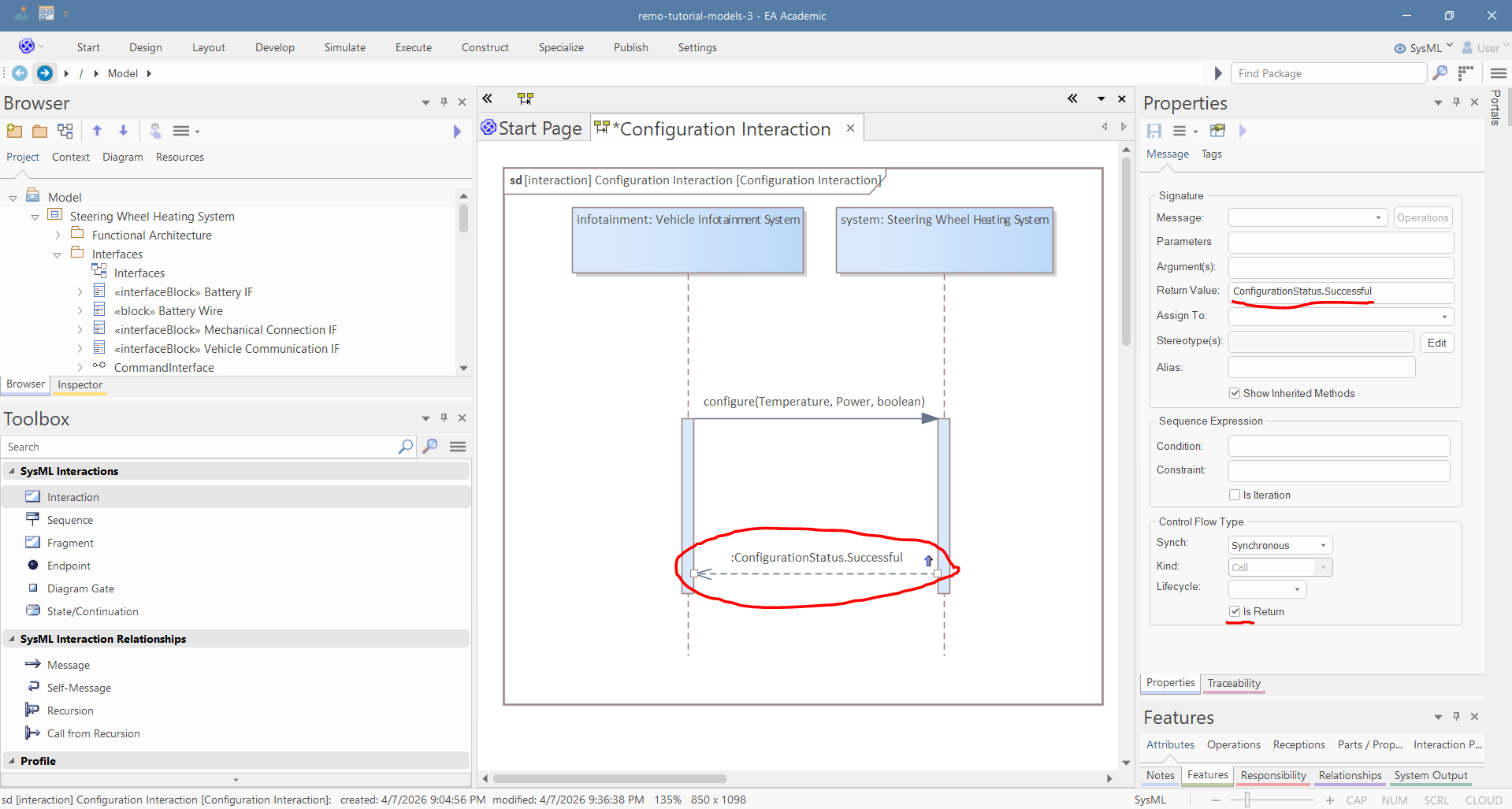The height and width of the screenshot is (809, 1512).
Task: Pick the Endpoint tool in Toolbox
Action: pos(69,566)
